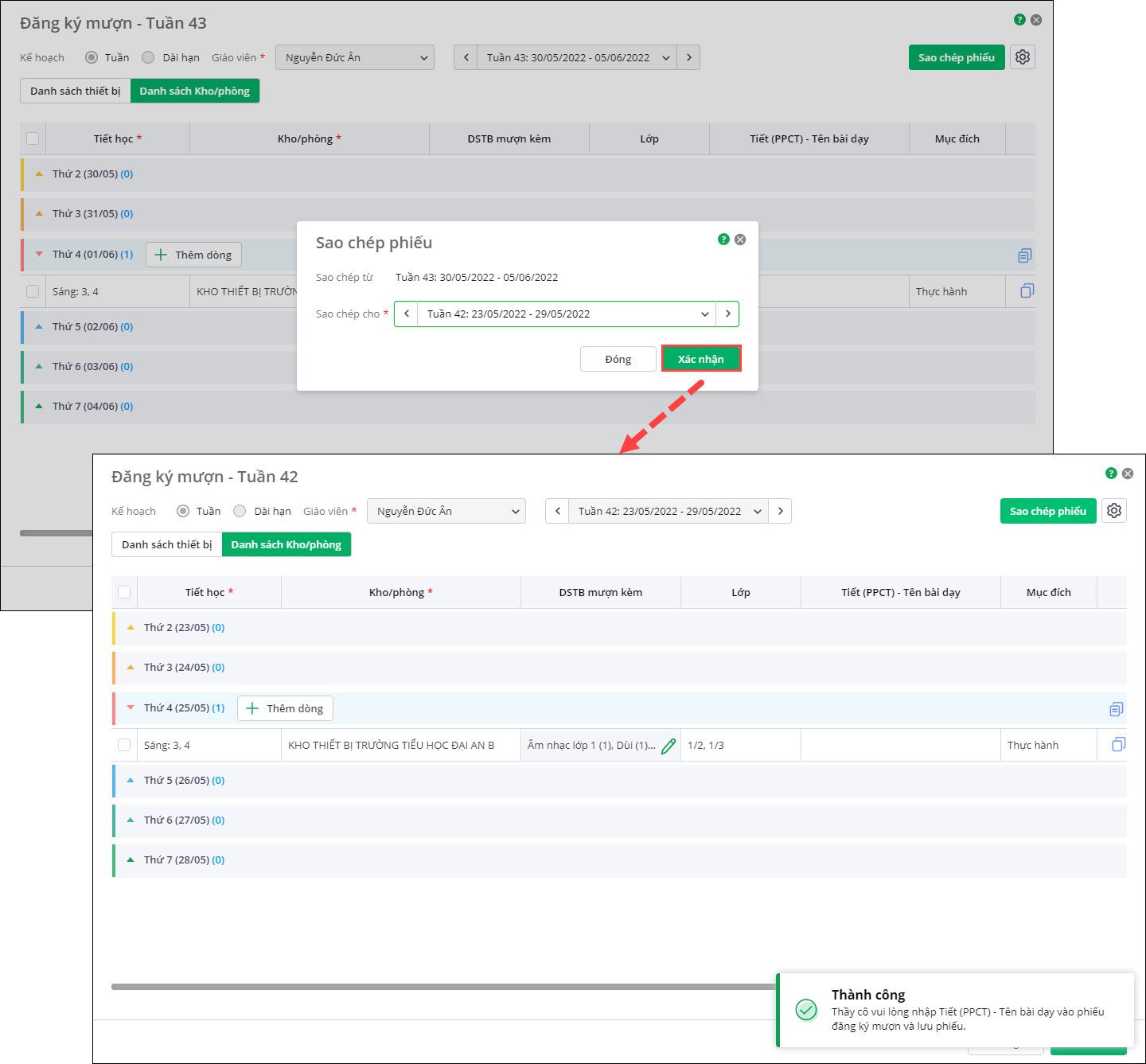The height and width of the screenshot is (1064, 1146).
Task: Click Thực hành cell in Tuần 43 row
Action: (x=957, y=291)
